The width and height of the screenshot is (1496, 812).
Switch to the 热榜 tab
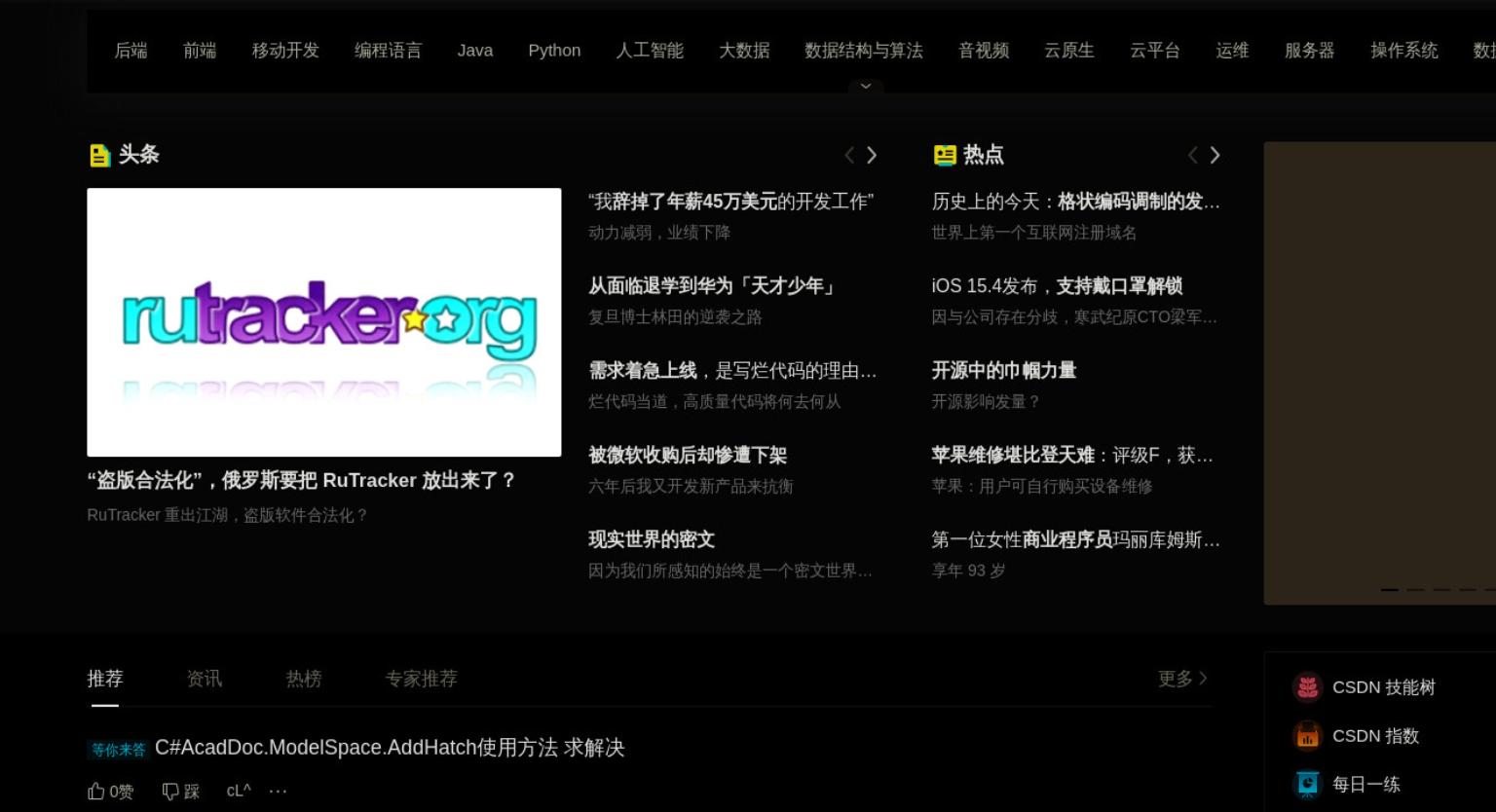pyautogui.click(x=304, y=679)
